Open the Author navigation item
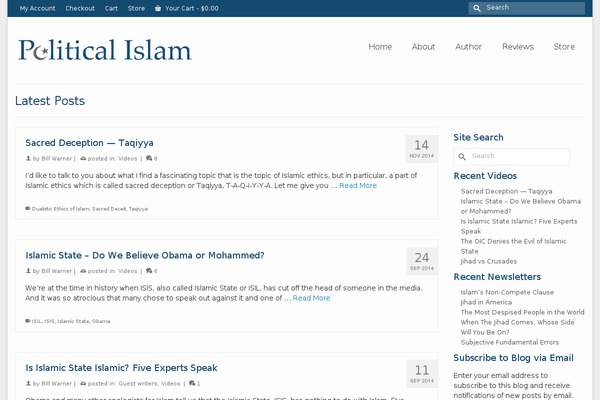 click(468, 47)
